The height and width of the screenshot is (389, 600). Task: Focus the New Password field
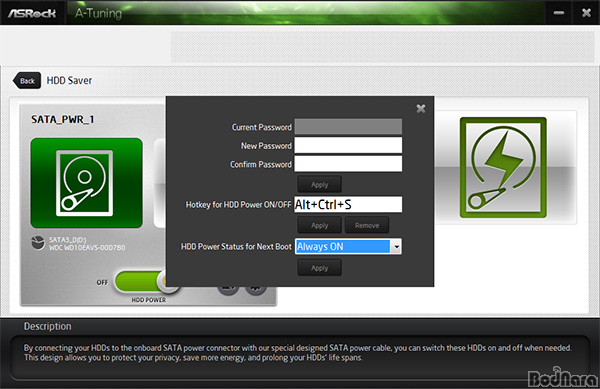[x=348, y=145]
